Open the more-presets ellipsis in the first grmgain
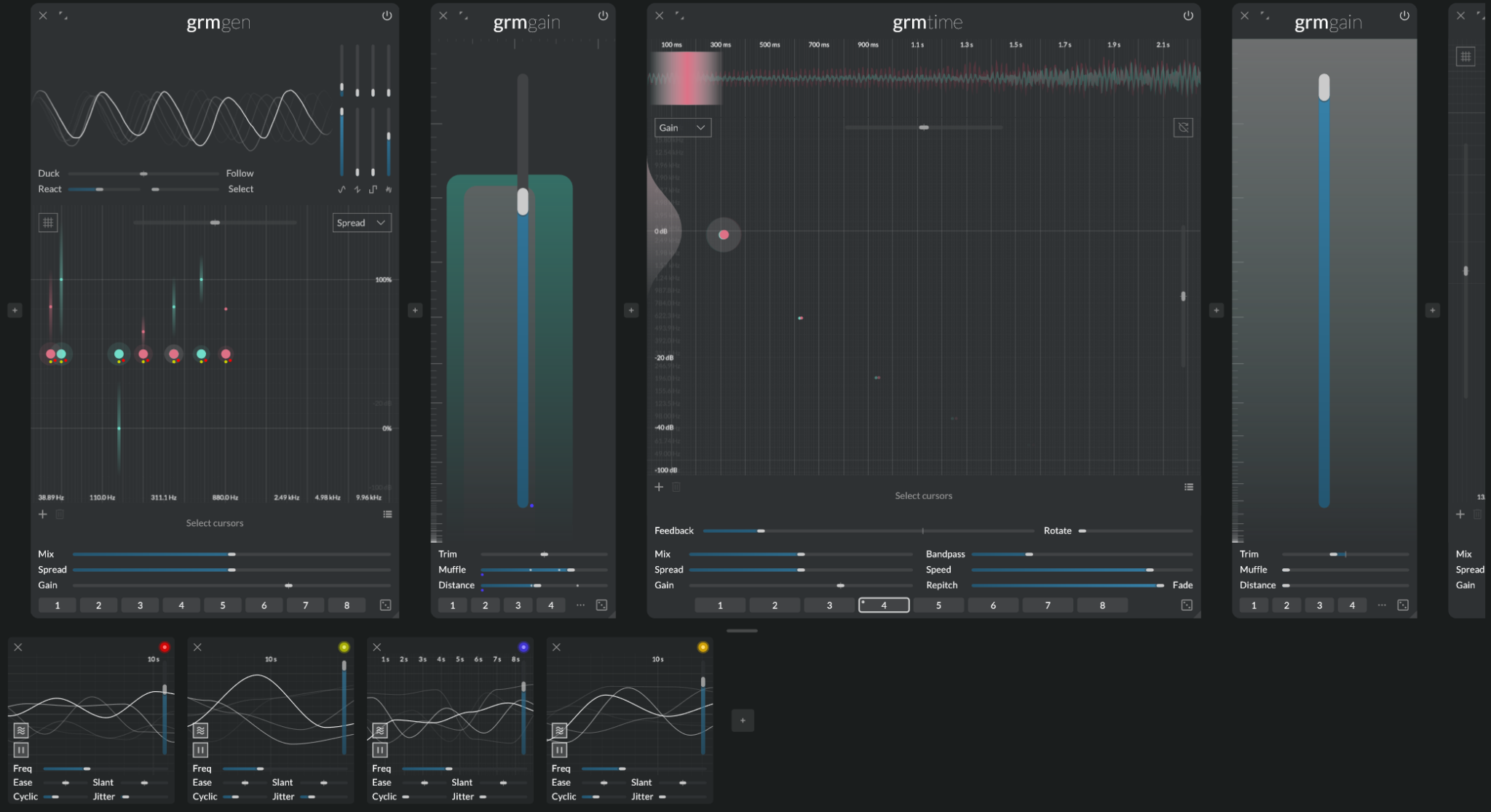 [x=580, y=605]
